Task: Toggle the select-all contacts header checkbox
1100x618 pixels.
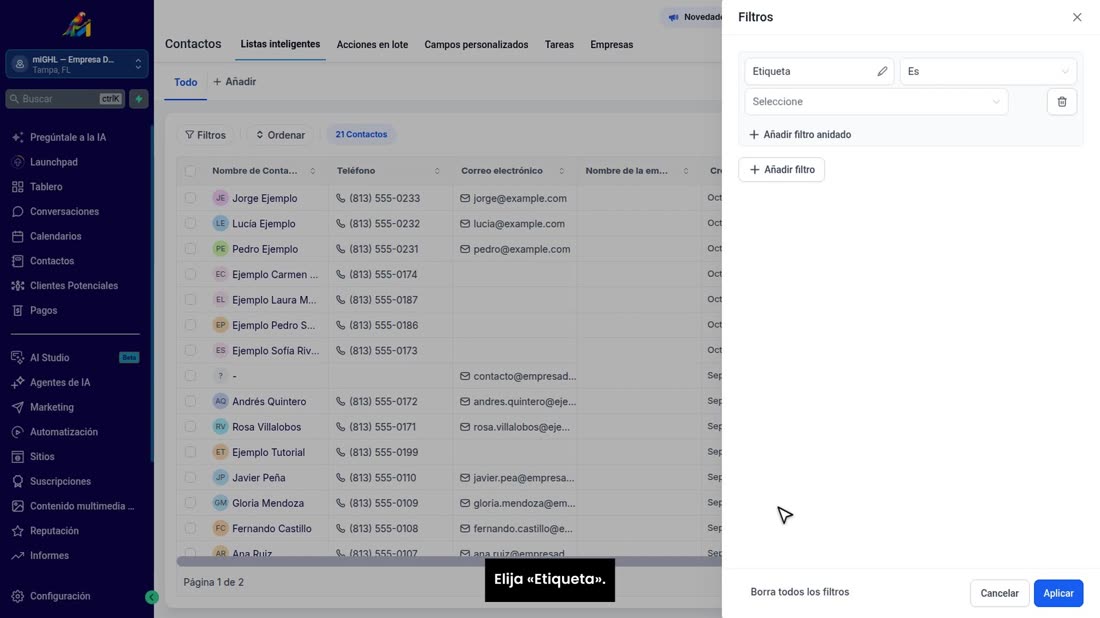Action: point(190,170)
